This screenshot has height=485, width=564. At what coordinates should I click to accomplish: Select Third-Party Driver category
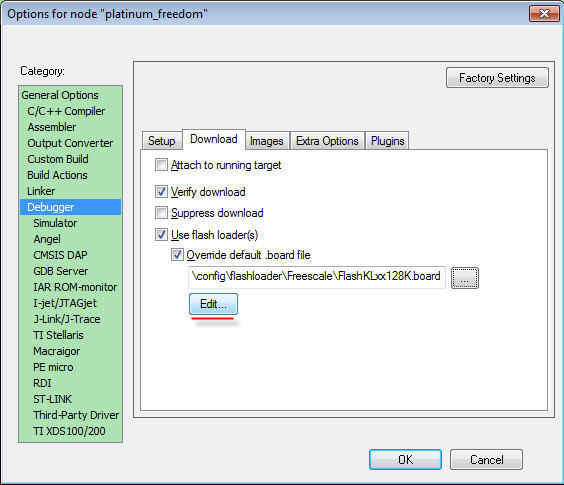click(76, 415)
